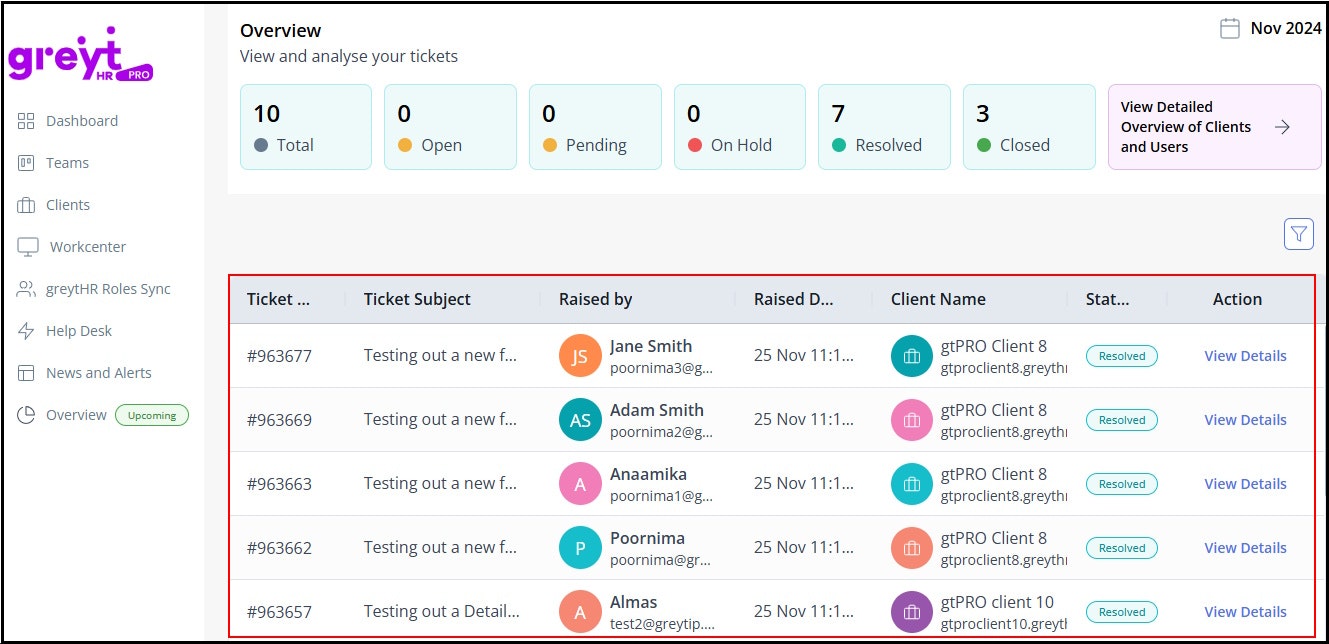
Task: Click the Upcoming badge beside Overview
Action: 152,415
